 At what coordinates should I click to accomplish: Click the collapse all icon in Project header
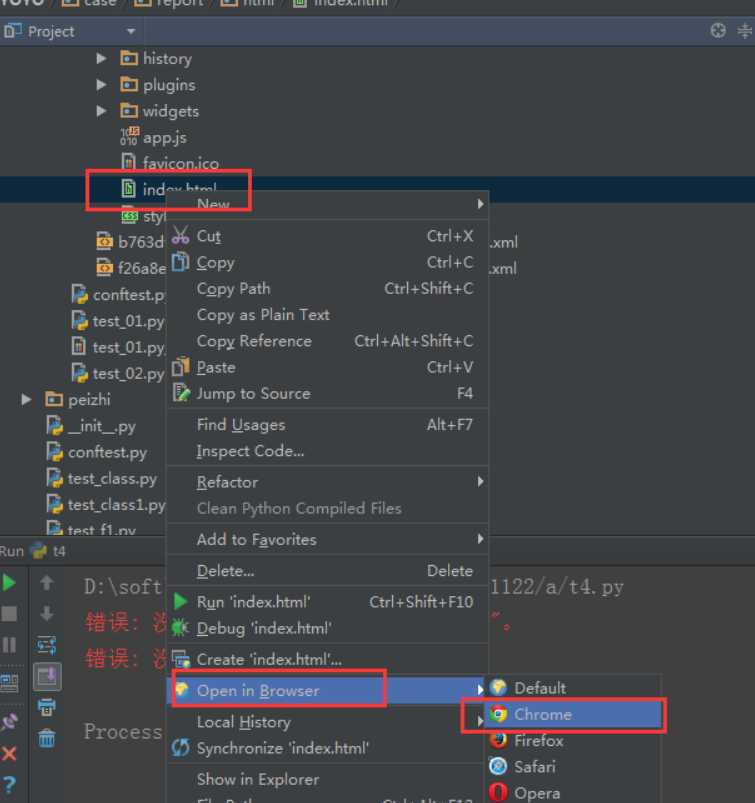click(x=745, y=31)
